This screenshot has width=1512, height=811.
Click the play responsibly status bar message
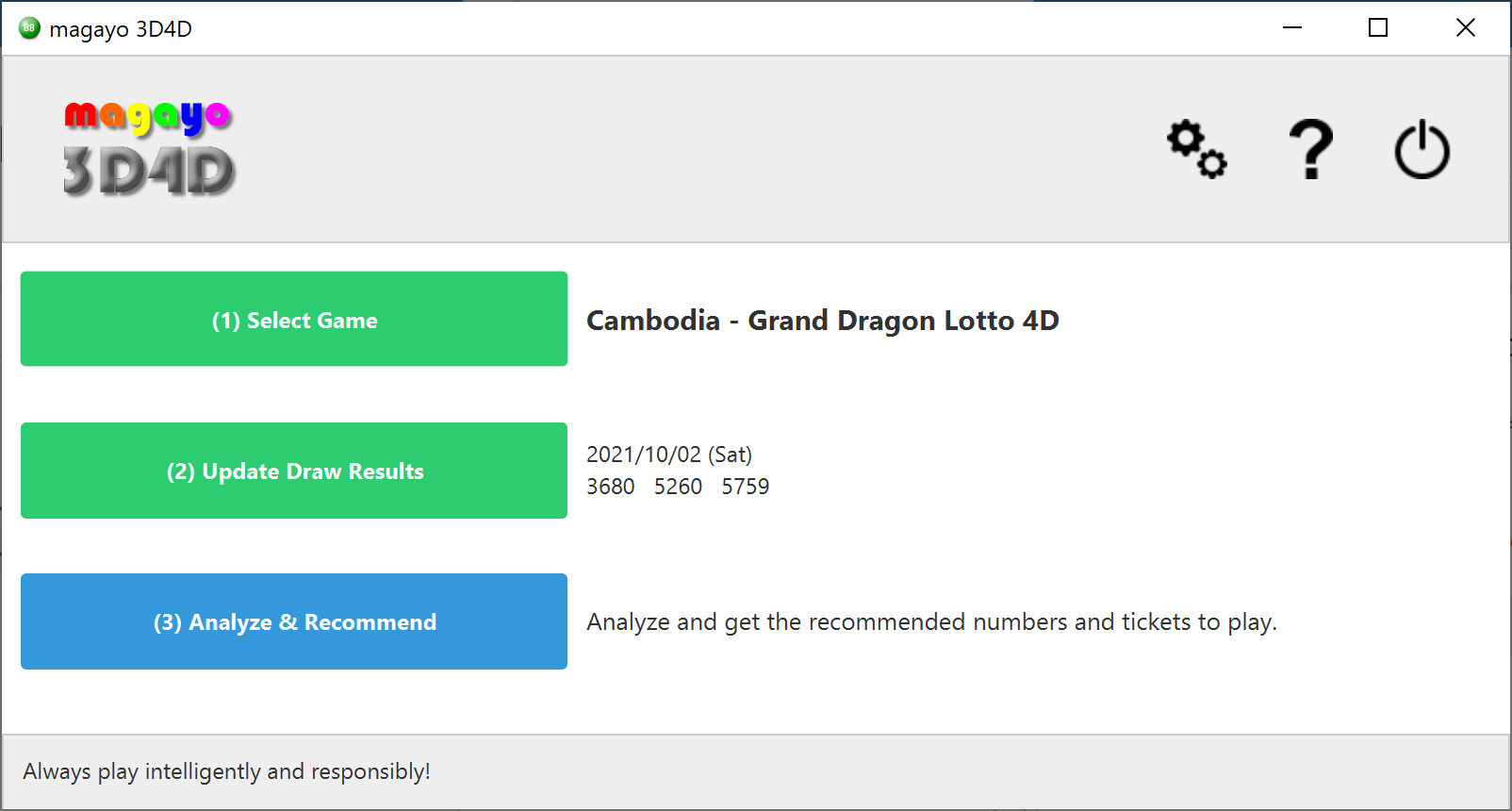226,771
